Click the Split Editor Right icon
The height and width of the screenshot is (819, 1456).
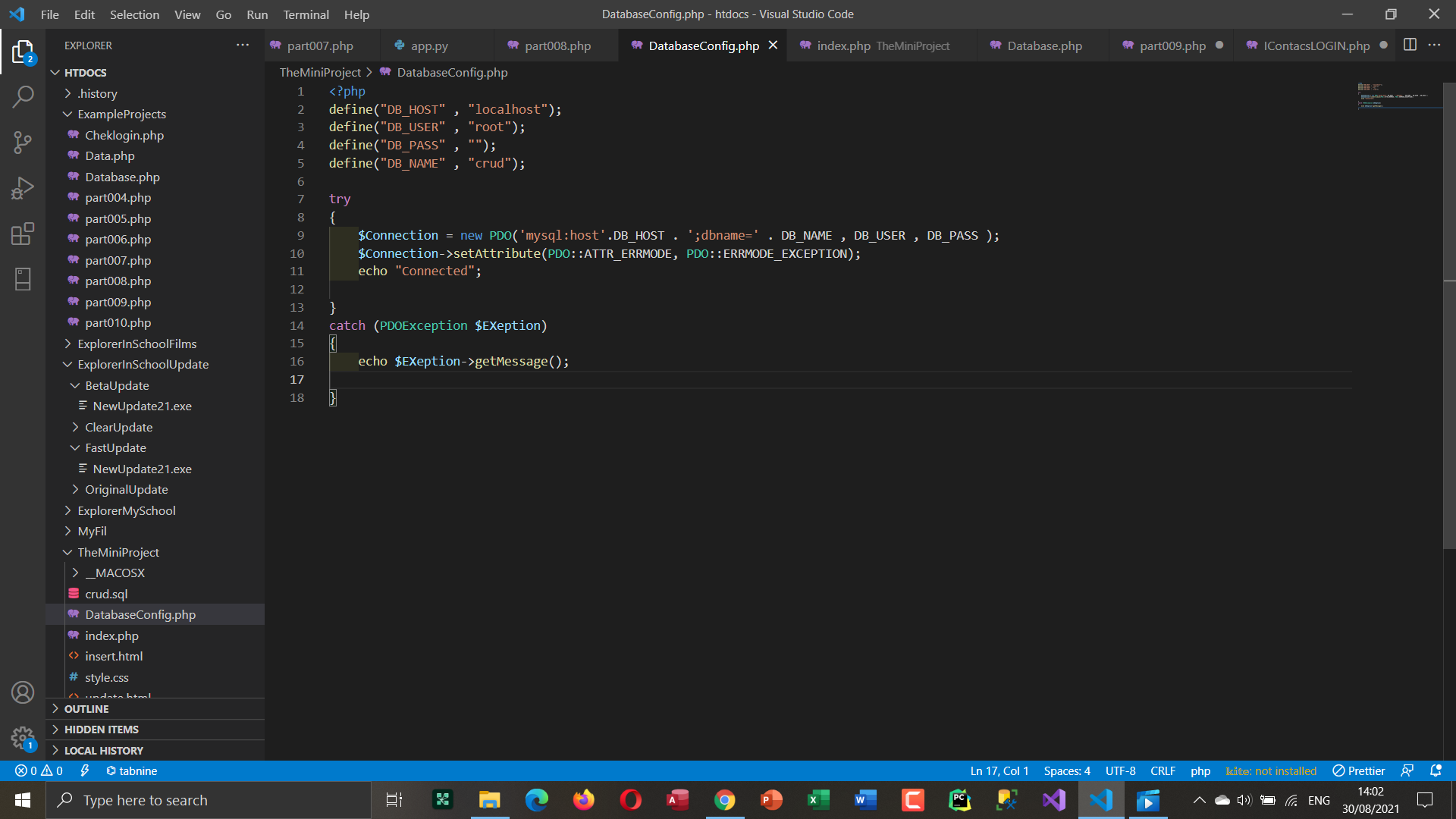click(x=1410, y=45)
